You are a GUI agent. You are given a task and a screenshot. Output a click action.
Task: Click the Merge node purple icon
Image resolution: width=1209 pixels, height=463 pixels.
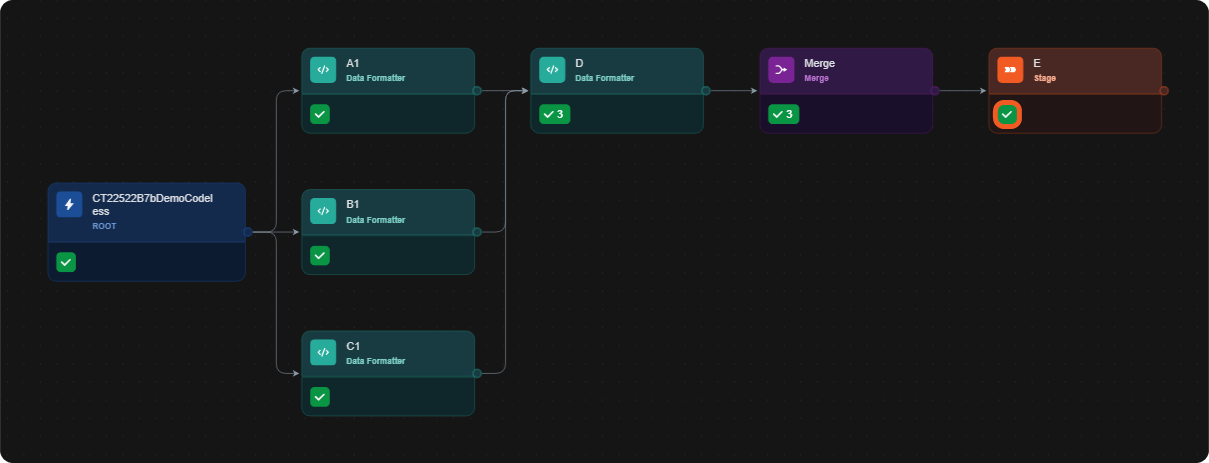click(781, 70)
